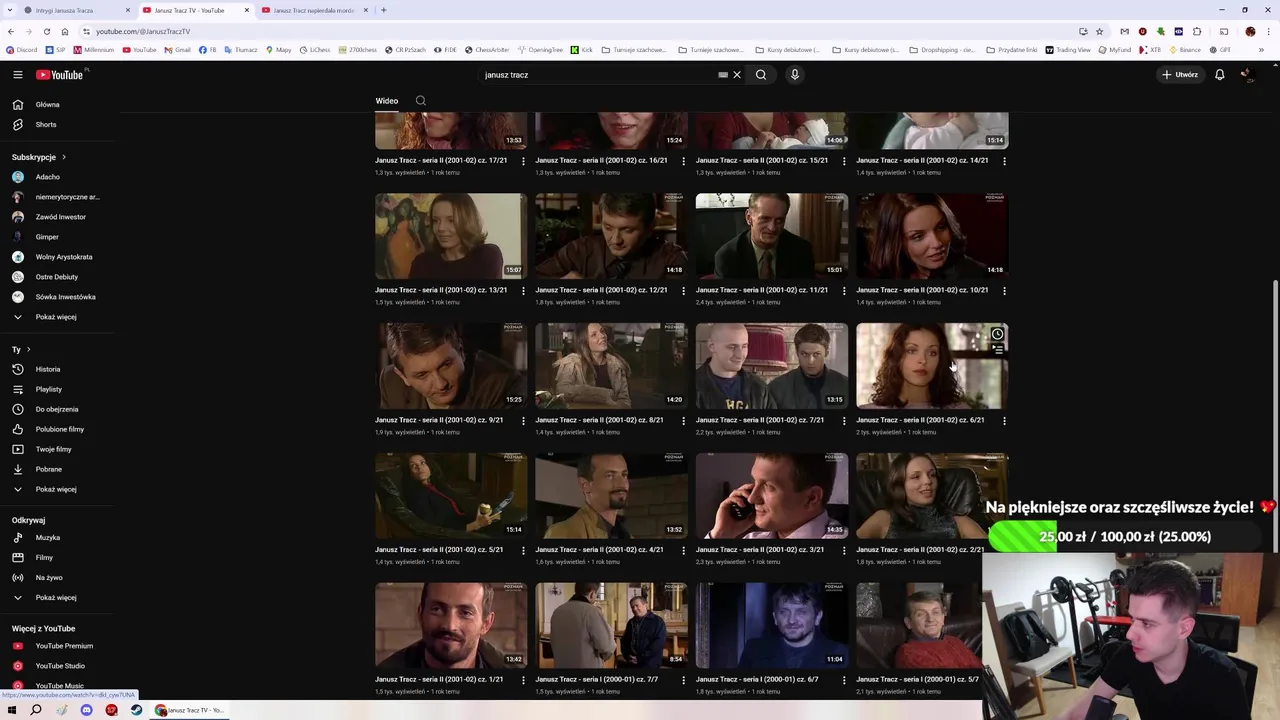The image size is (1280, 720).
Task: Play the cz. 7/21 video thumbnail
Action: click(x=772, y=366)
